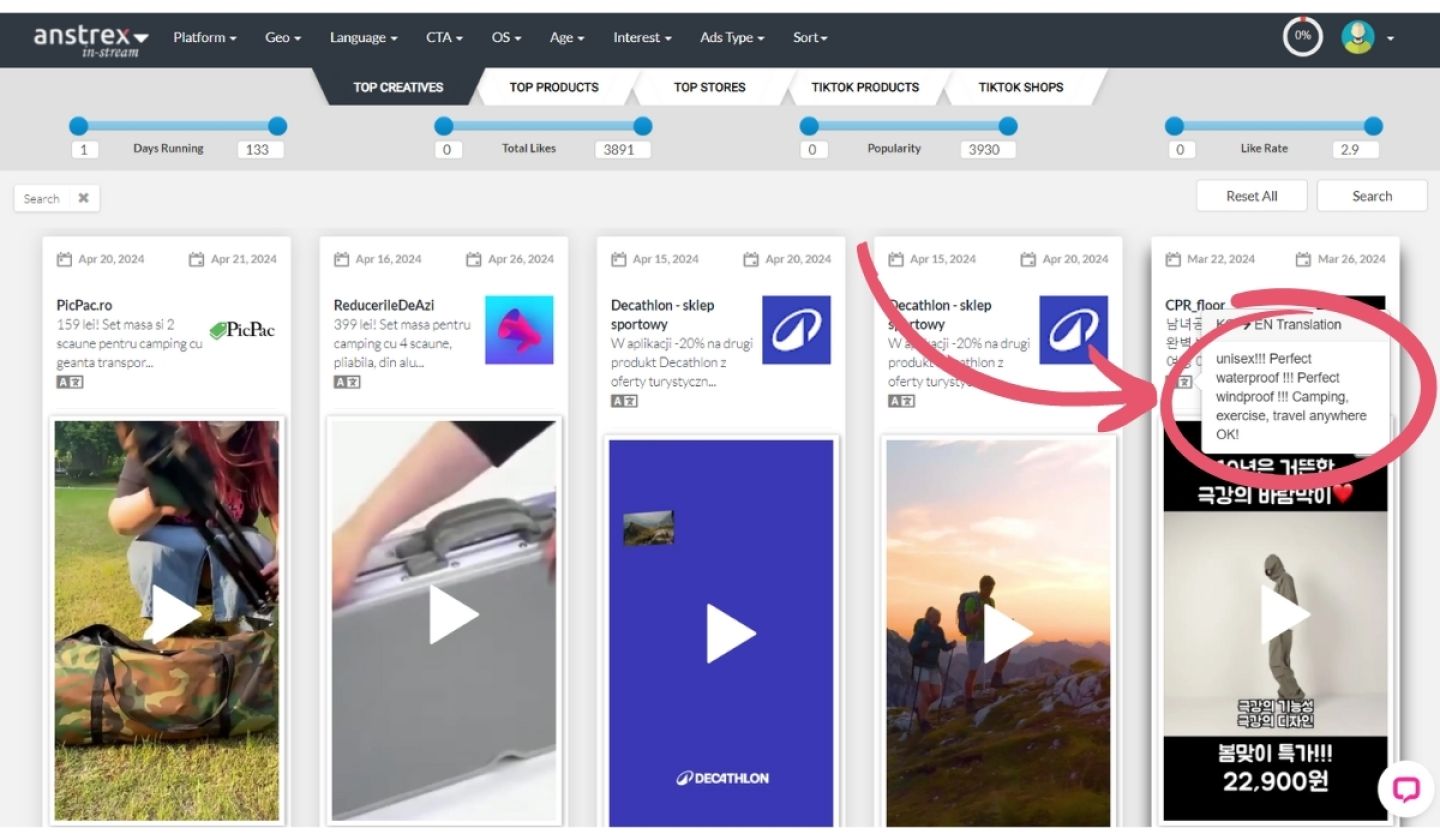Screen dimensions: 1440x840
Task: Click the translate icon under PicPac.ro ad
Action: [x=69, y=382]
